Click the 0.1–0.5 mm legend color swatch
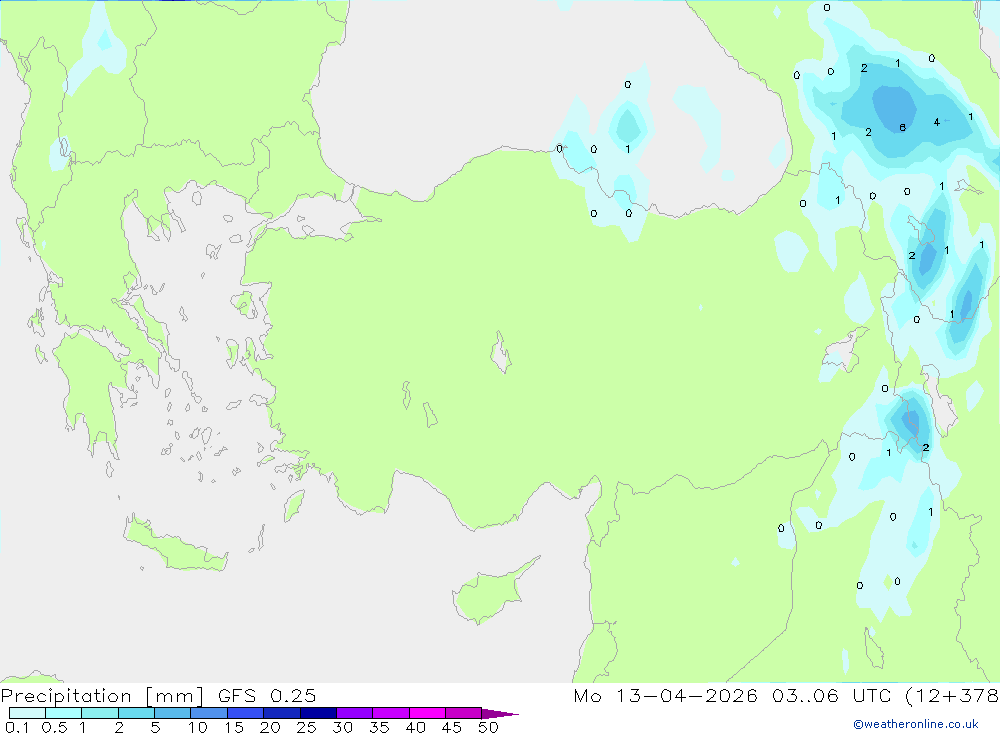Screen dimensions: 1000x733 27,713
